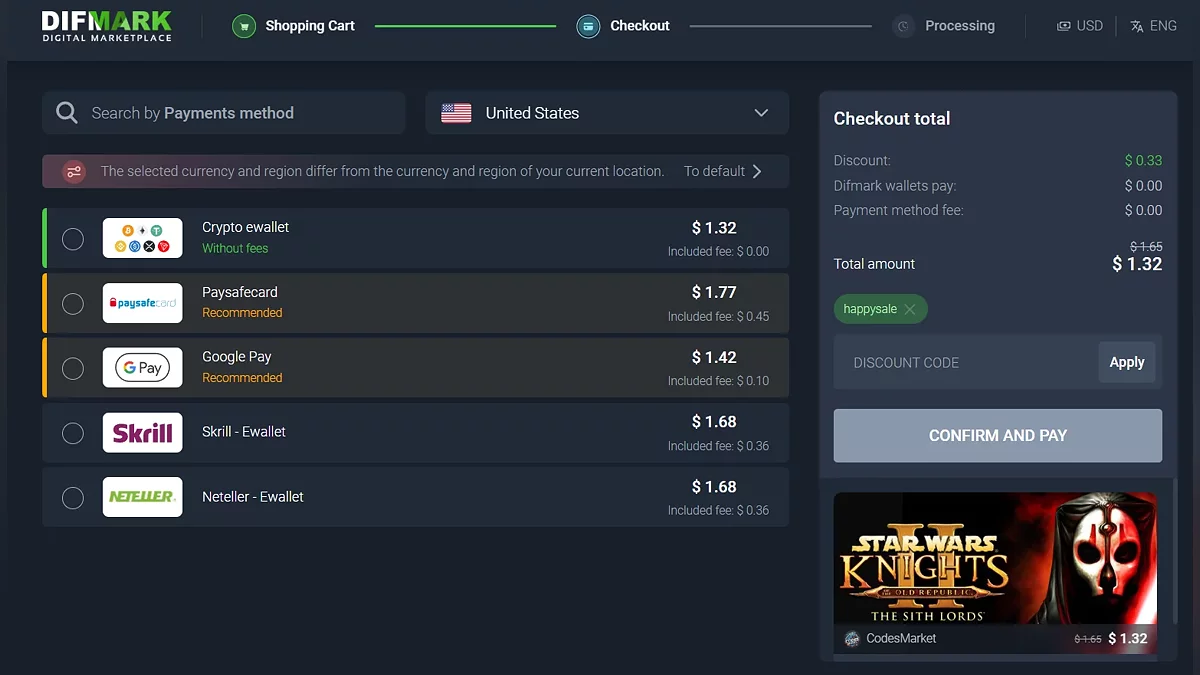Open the ENG language selector
The width and height of the screenshot is (1200, 675).
point(1153,26)
